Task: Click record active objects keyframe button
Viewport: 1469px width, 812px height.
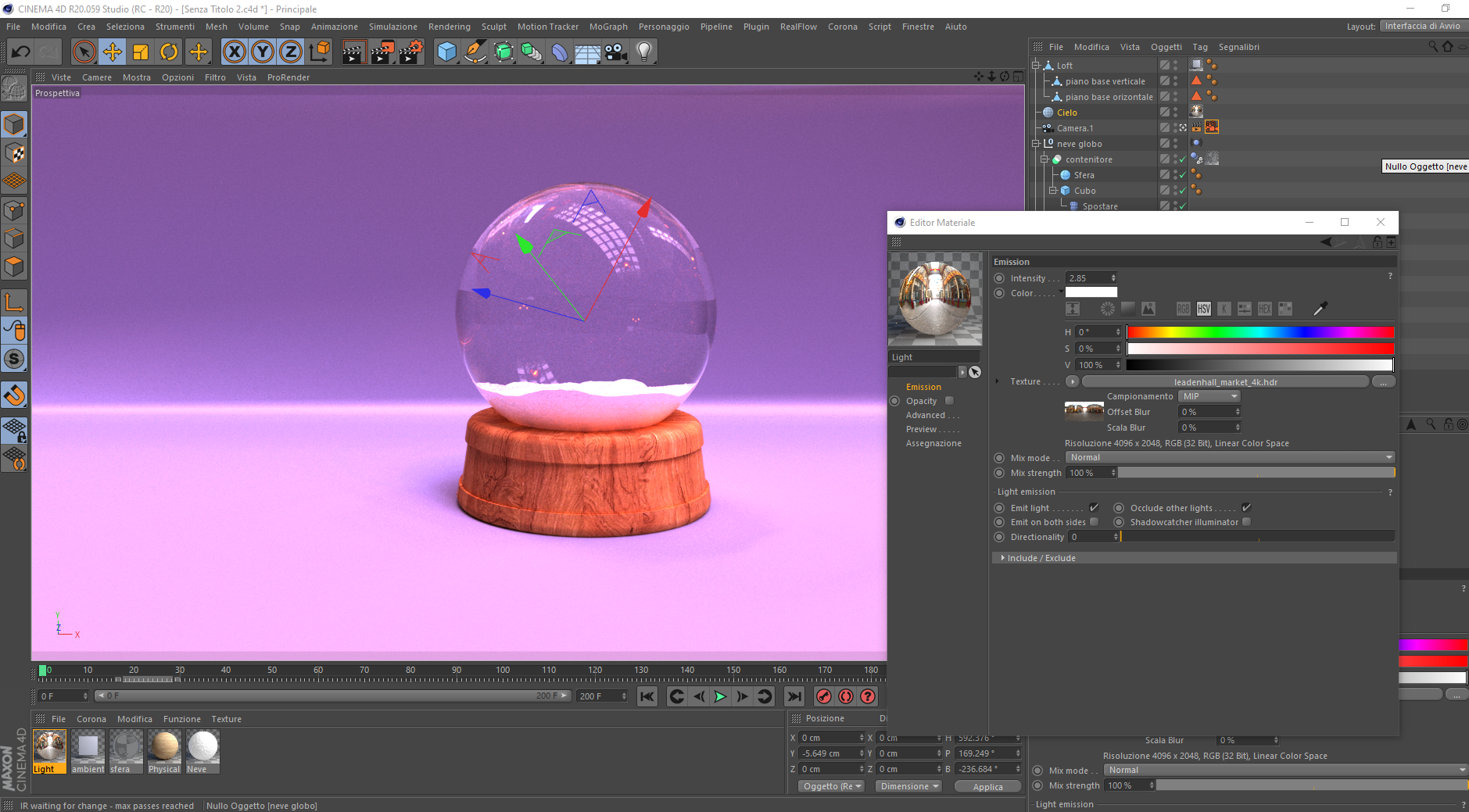Action: click(x=824, y=696)
